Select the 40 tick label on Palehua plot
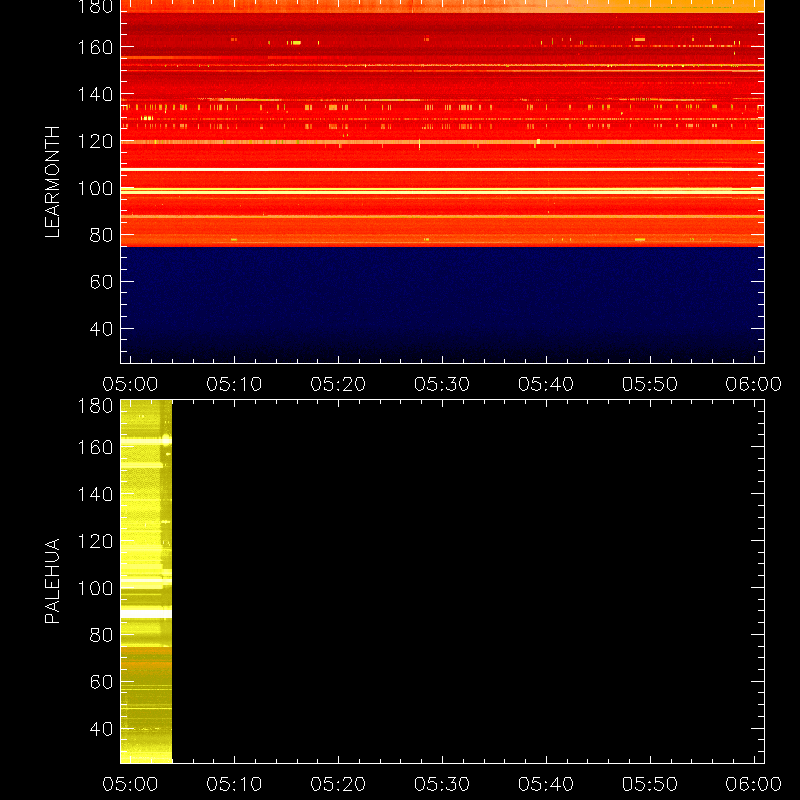This screenshot has height=800, width=800. click(101, 729)
